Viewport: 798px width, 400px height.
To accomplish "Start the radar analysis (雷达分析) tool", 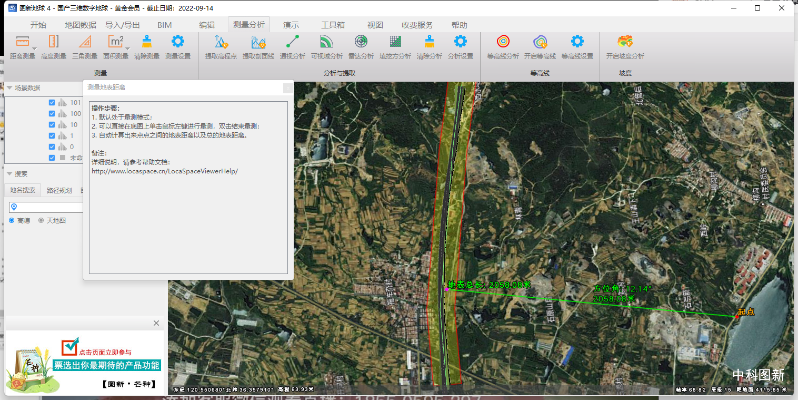I will coord(361,42).
